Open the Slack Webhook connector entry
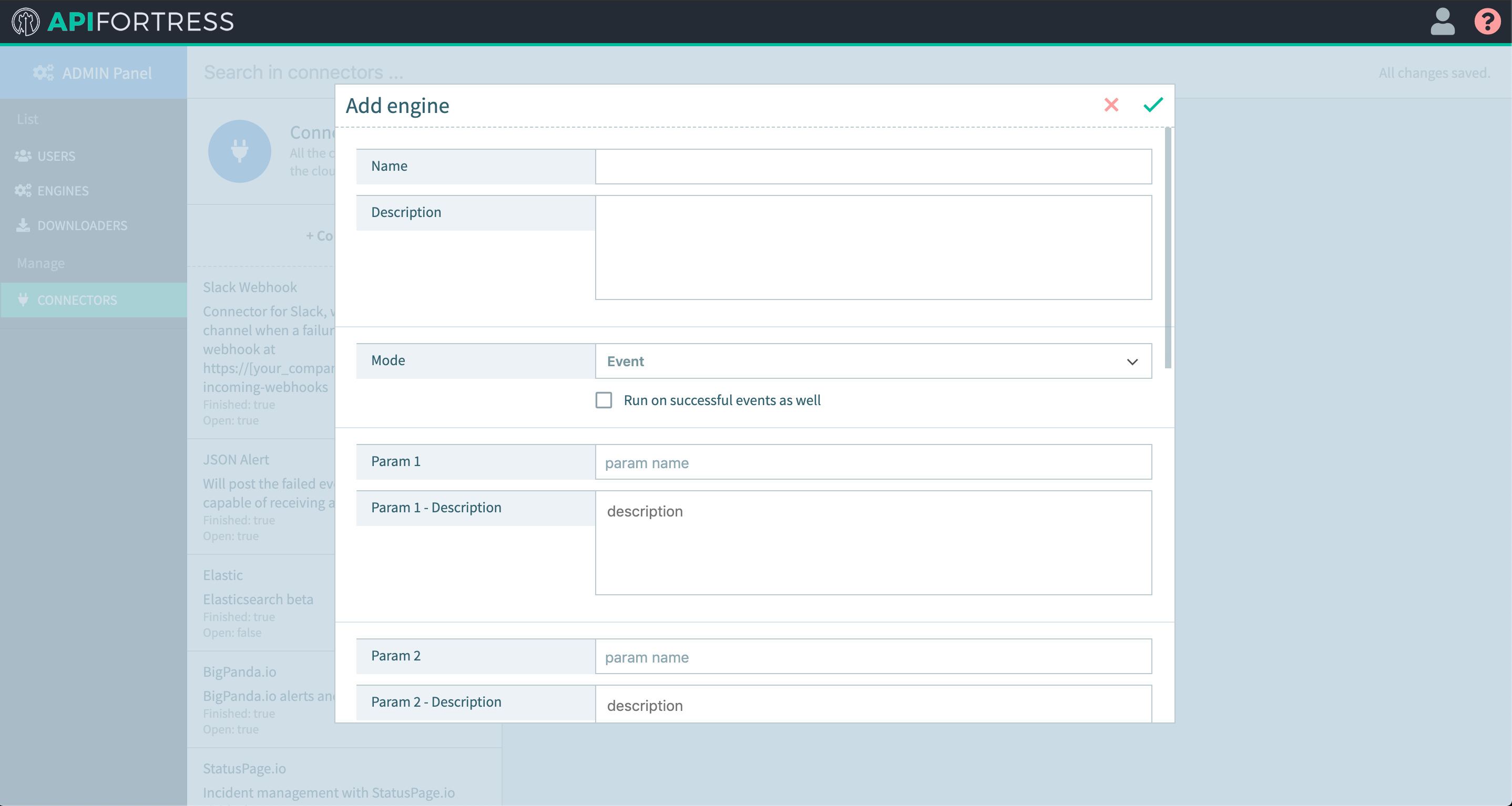Viewport: 1512px width, 806px height. tap(250, 287)
